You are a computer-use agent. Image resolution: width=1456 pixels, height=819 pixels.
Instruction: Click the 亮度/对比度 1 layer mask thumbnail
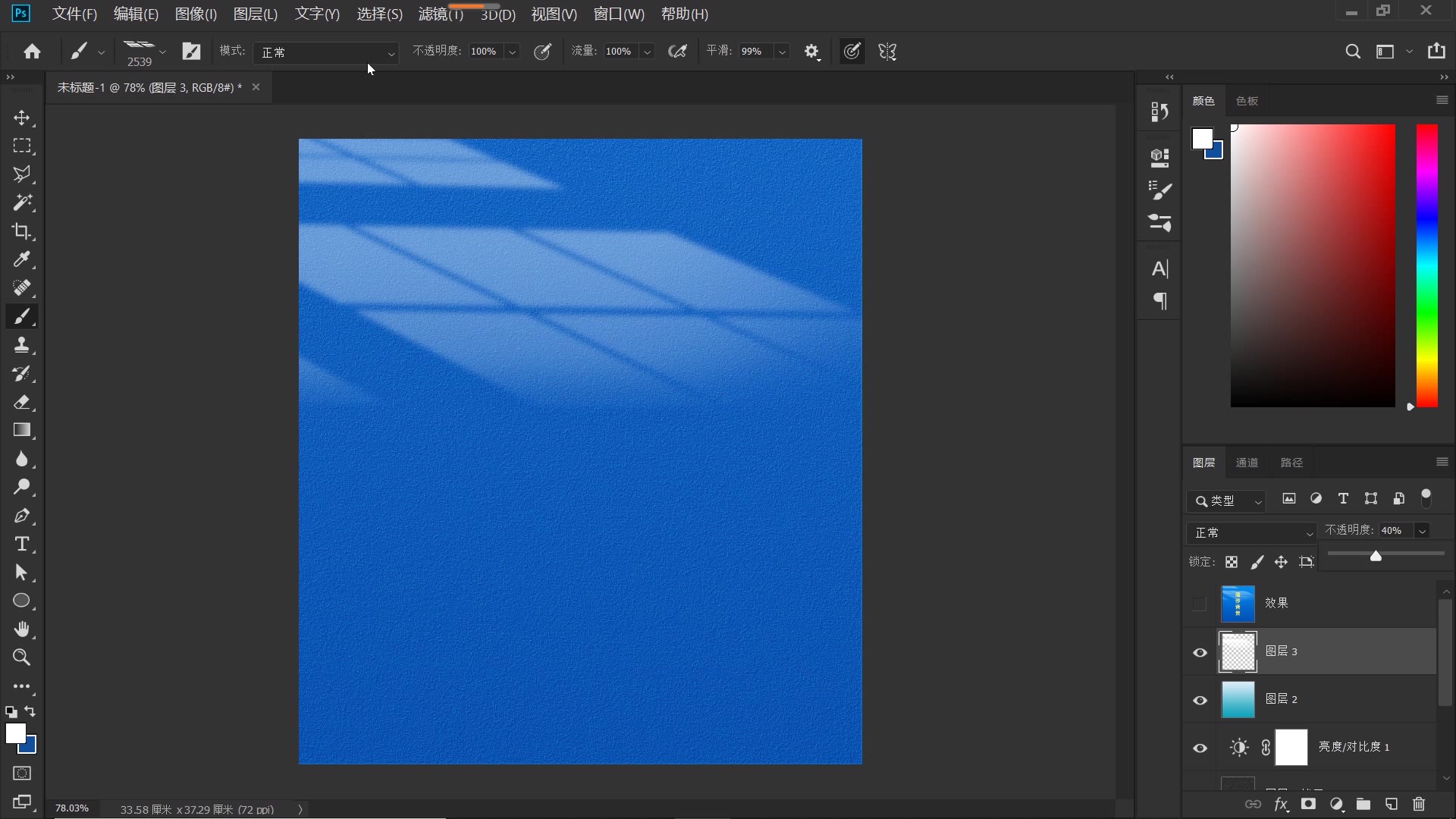1291,747
